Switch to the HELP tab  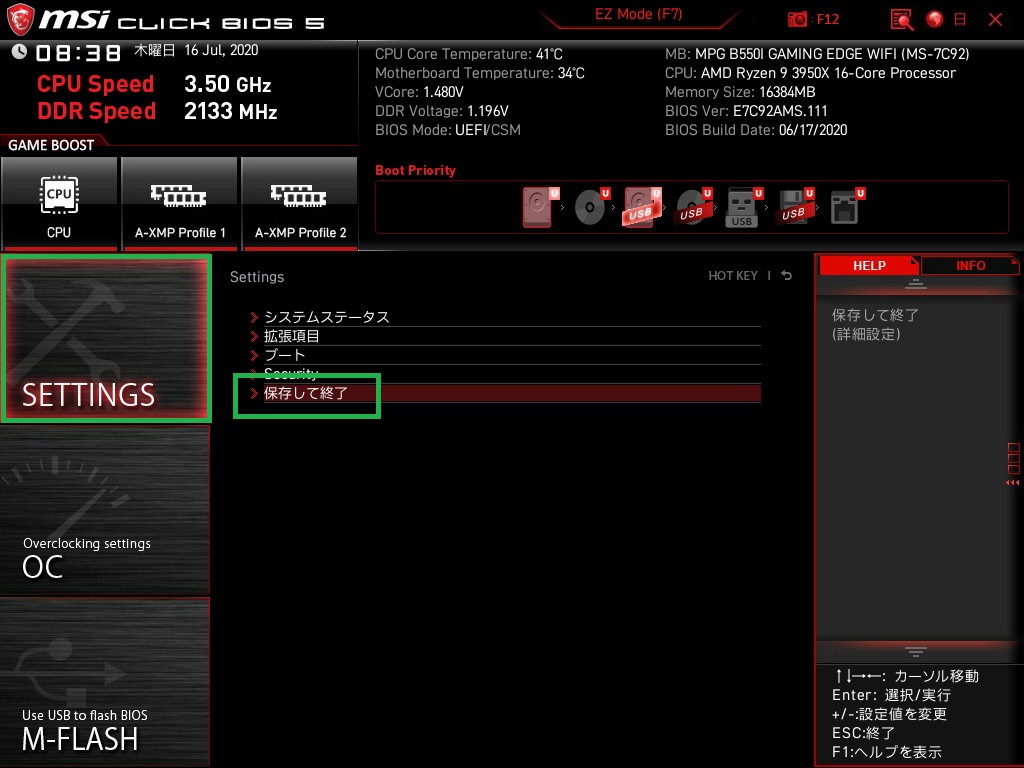869,265
